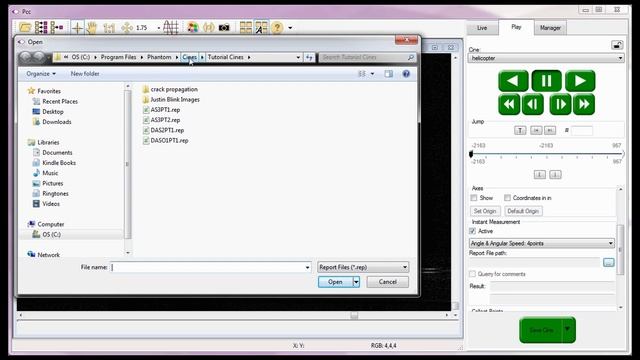Step forward one frame
Screen dimensions: 640x360
tap(560, 104)
